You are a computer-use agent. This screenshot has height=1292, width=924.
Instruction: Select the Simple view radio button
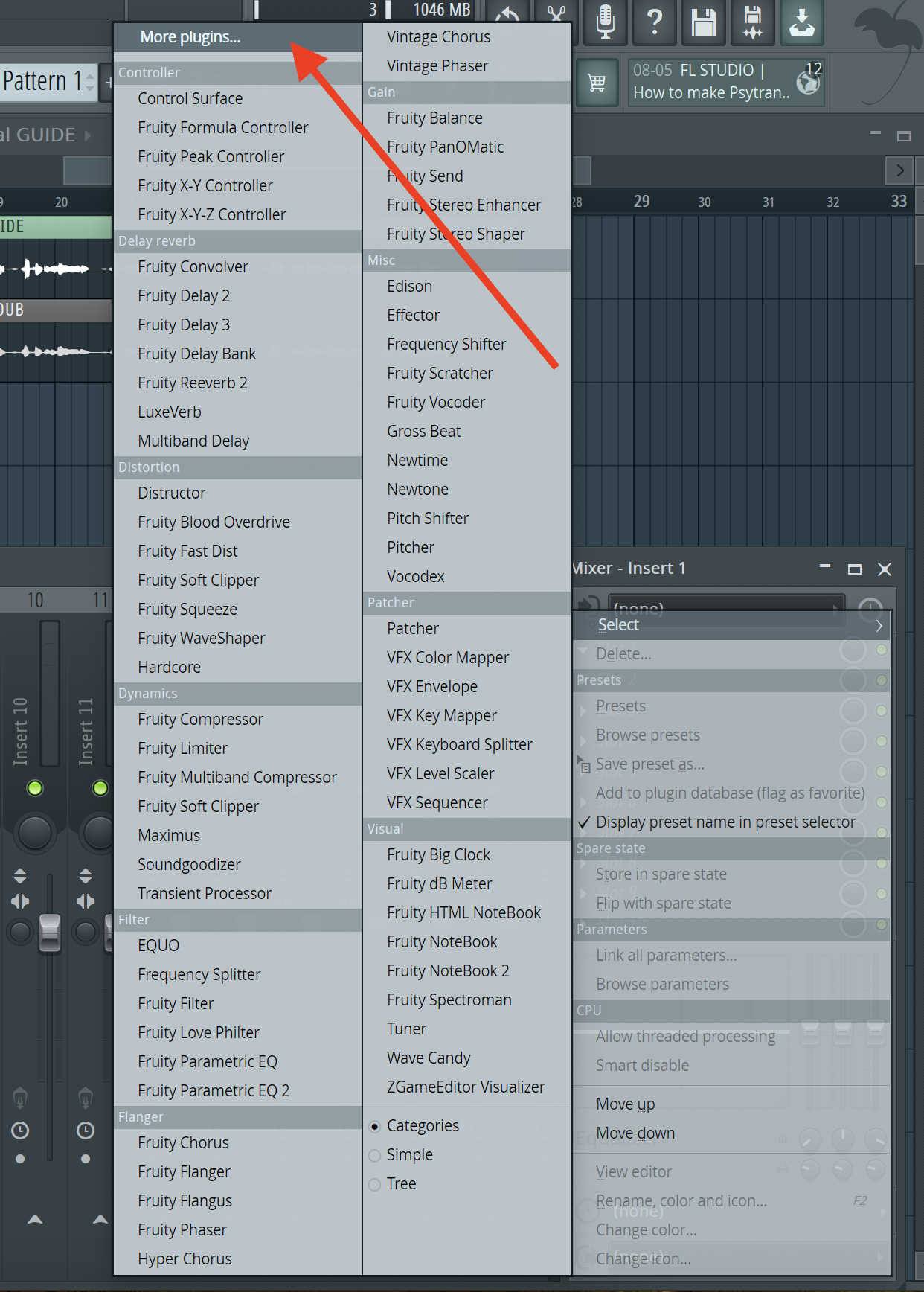(x=375, y=1155)
